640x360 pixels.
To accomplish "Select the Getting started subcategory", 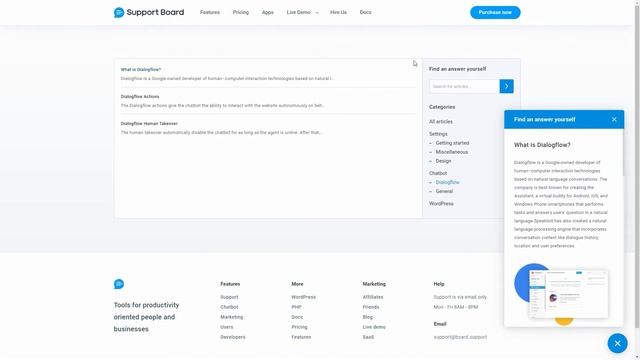I will (x=452, y=143).
